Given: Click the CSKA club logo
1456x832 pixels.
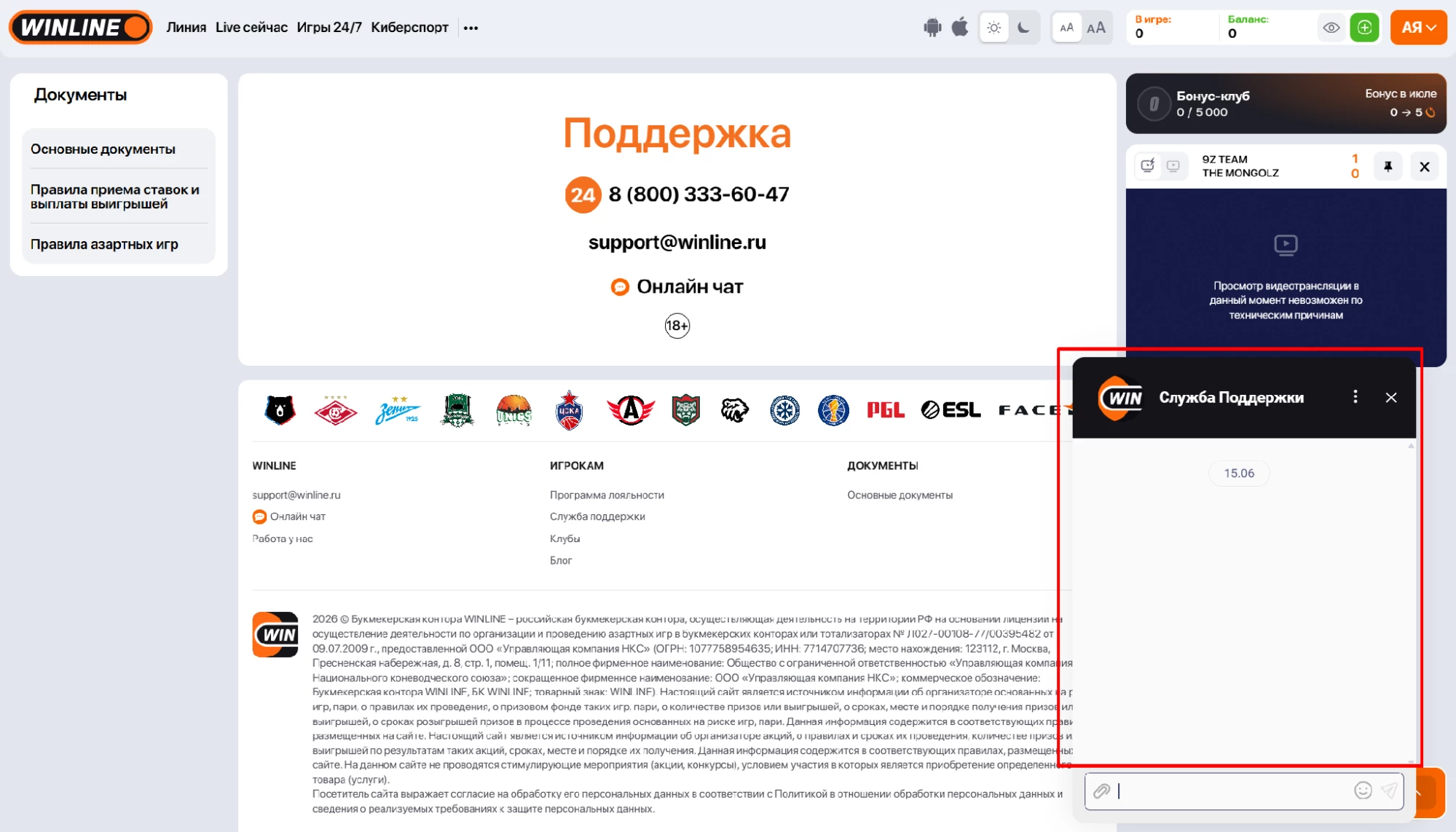Looking at the screenshot, I should 569,410.
